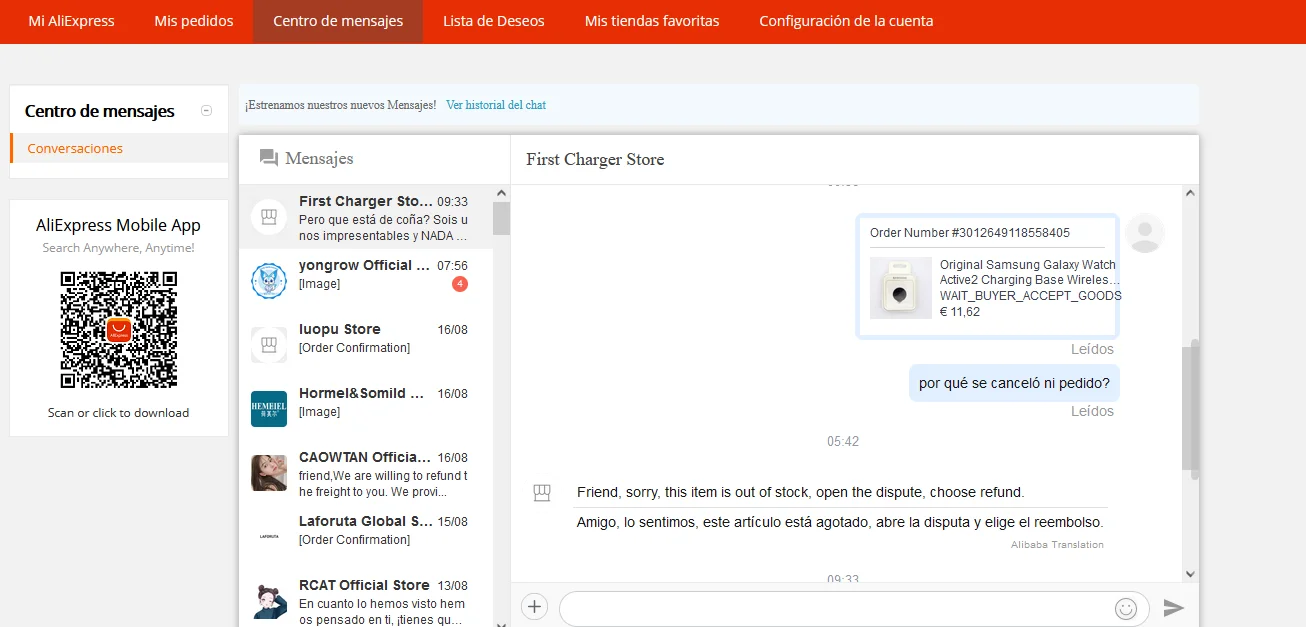This screenshot has height=627, width=1306.
Task: Select Conversaciones in the sidebar
Action: 75,148
